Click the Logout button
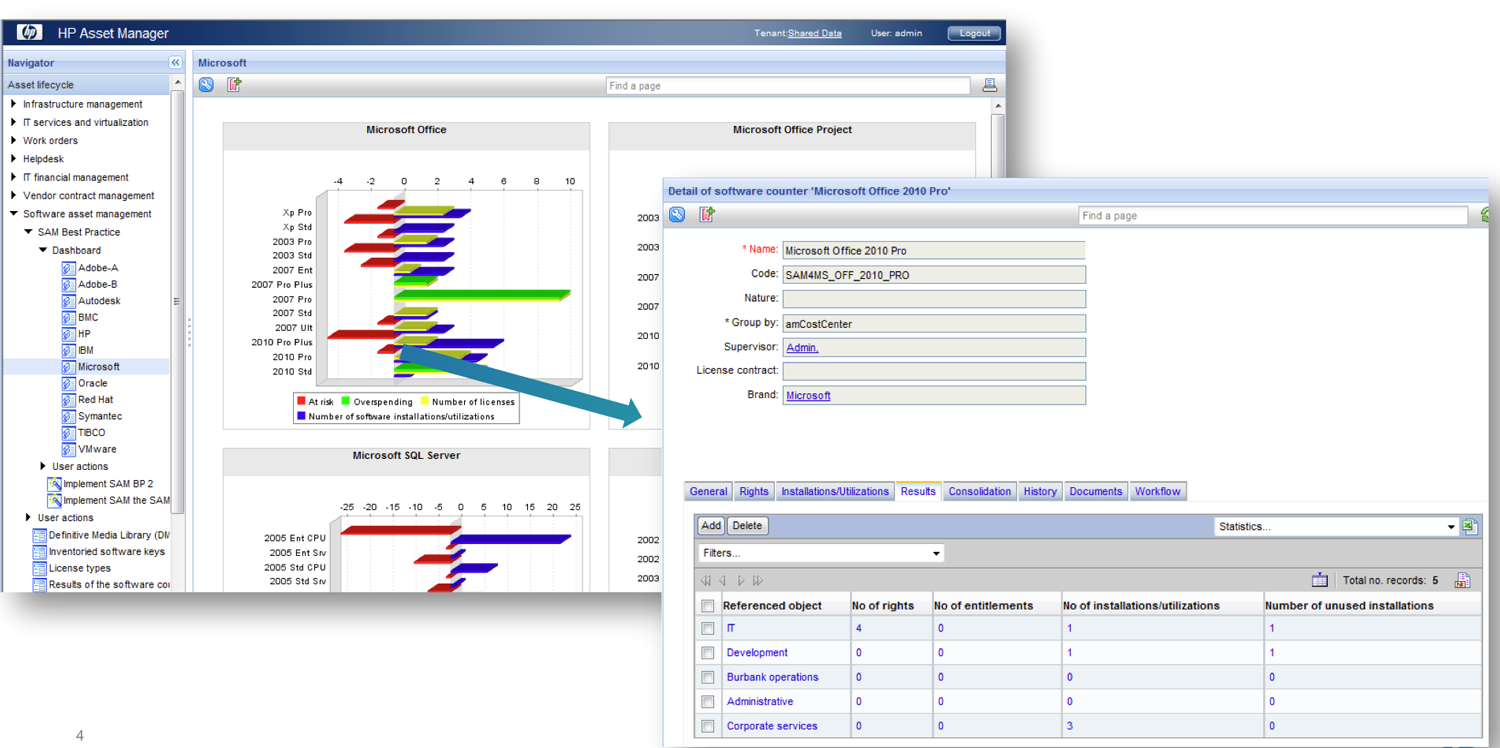The image size is (1500, 748). [974, 33]
